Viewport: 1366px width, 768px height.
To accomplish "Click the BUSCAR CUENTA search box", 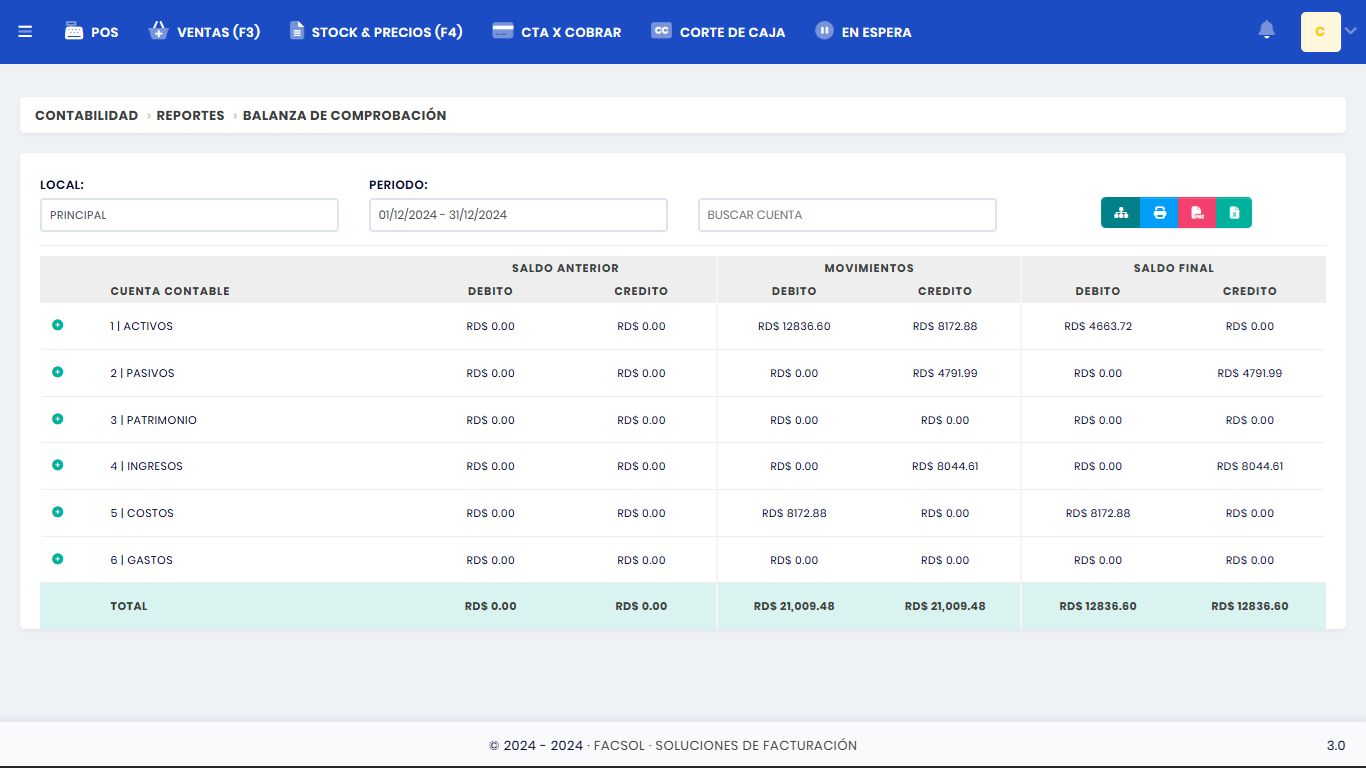I will 846,215.
